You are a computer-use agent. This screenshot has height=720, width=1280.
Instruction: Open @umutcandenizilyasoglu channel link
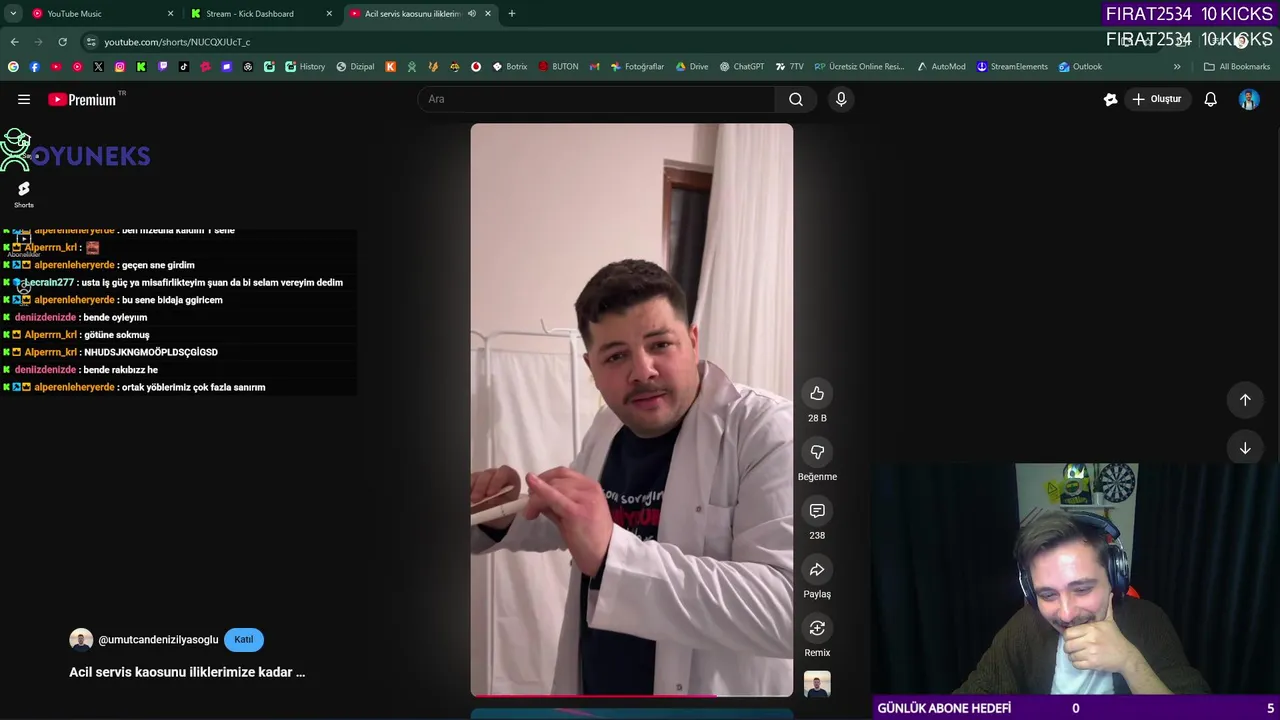(x=158, y=640)
